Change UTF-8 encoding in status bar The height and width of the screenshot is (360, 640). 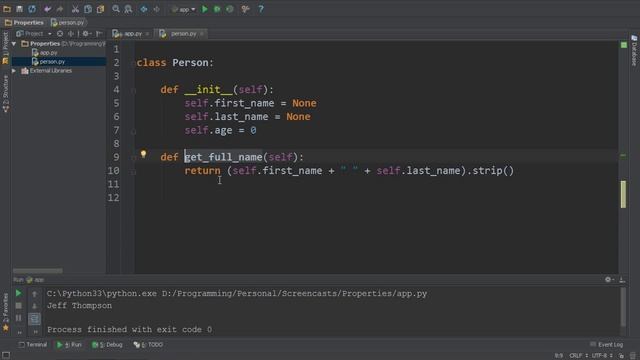(602, 356)
